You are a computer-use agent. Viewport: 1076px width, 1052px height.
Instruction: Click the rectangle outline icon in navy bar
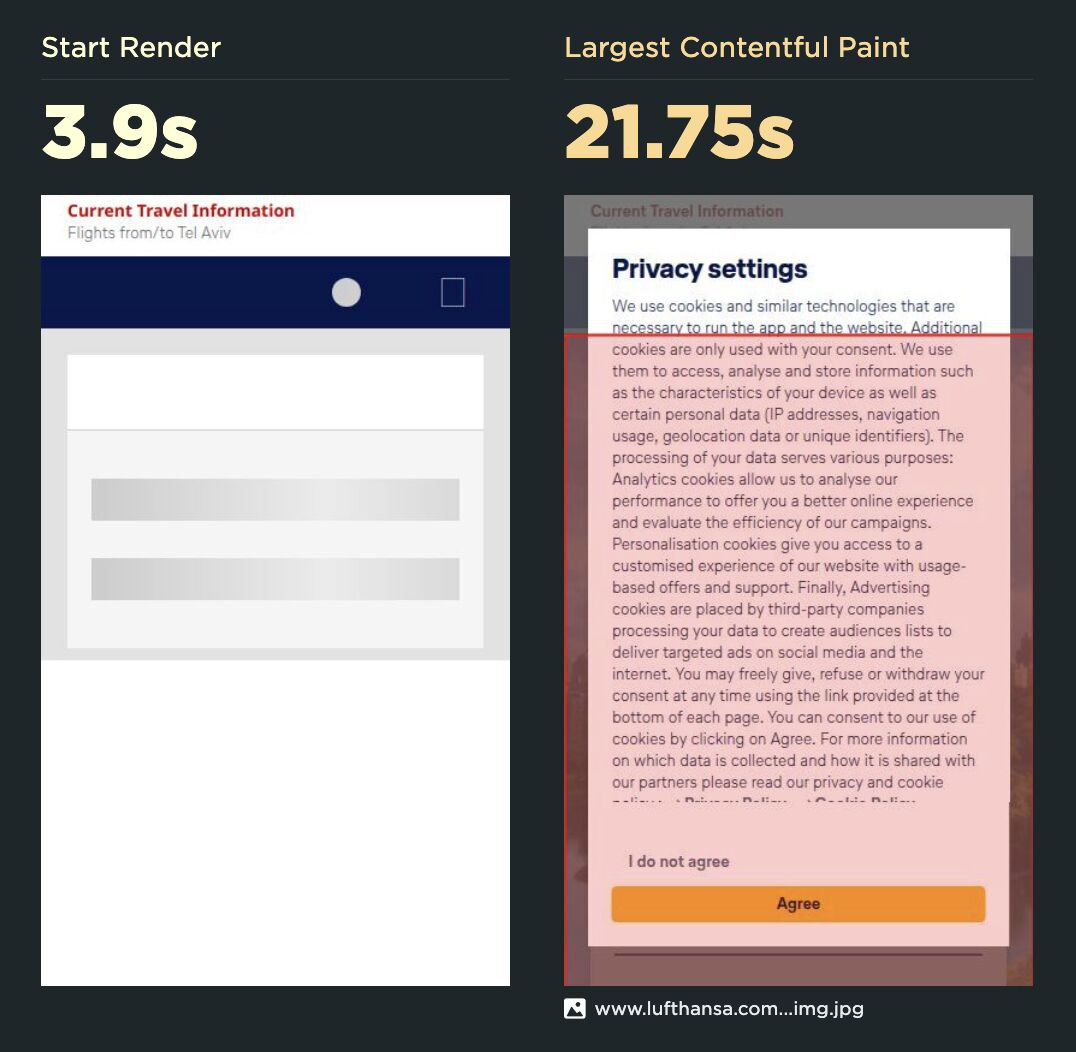point(453,292)
